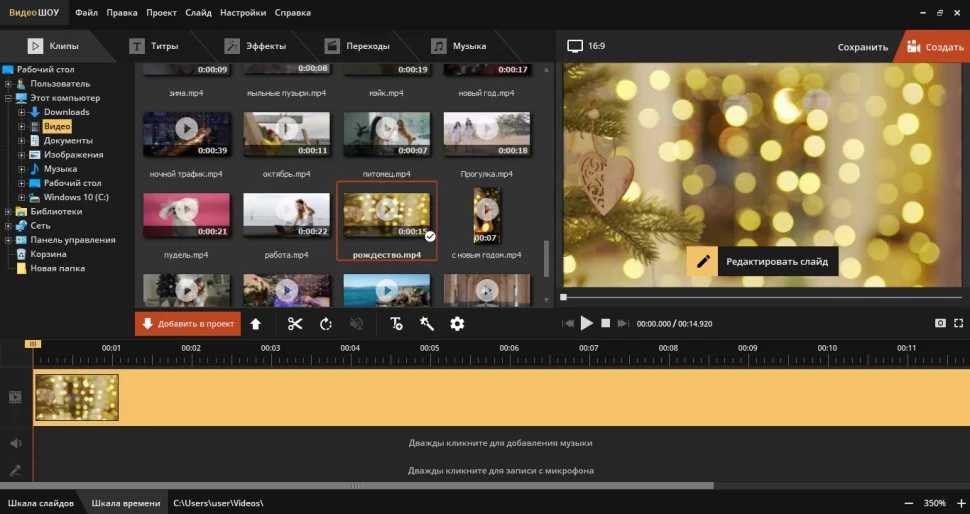Expand the Downloads folder tree node

[x=21, y=113]
